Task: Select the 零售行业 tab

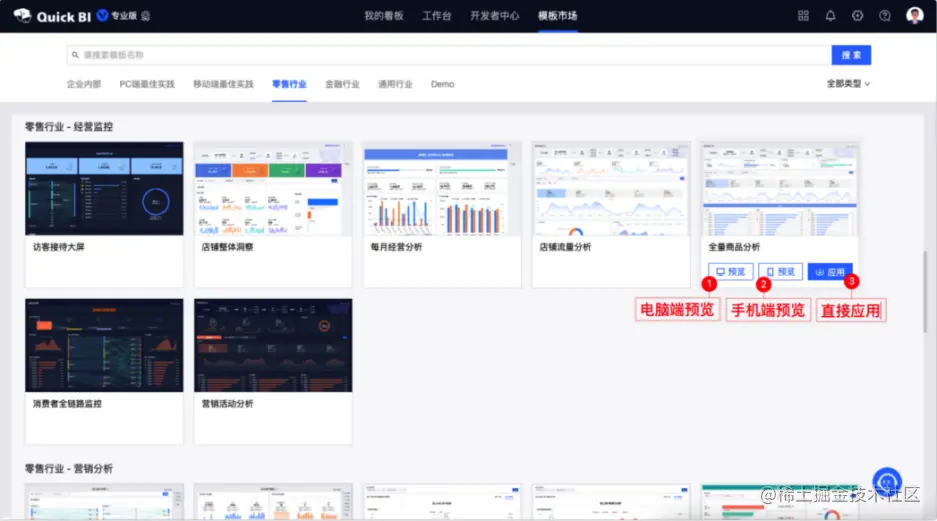Action: pyautogui.click(x=289, y=84)
